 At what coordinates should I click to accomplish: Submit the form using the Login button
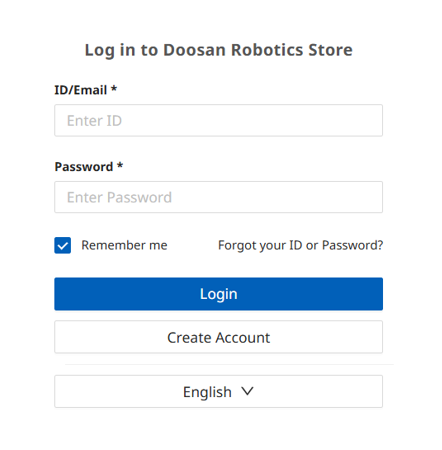tap(219, 294)
